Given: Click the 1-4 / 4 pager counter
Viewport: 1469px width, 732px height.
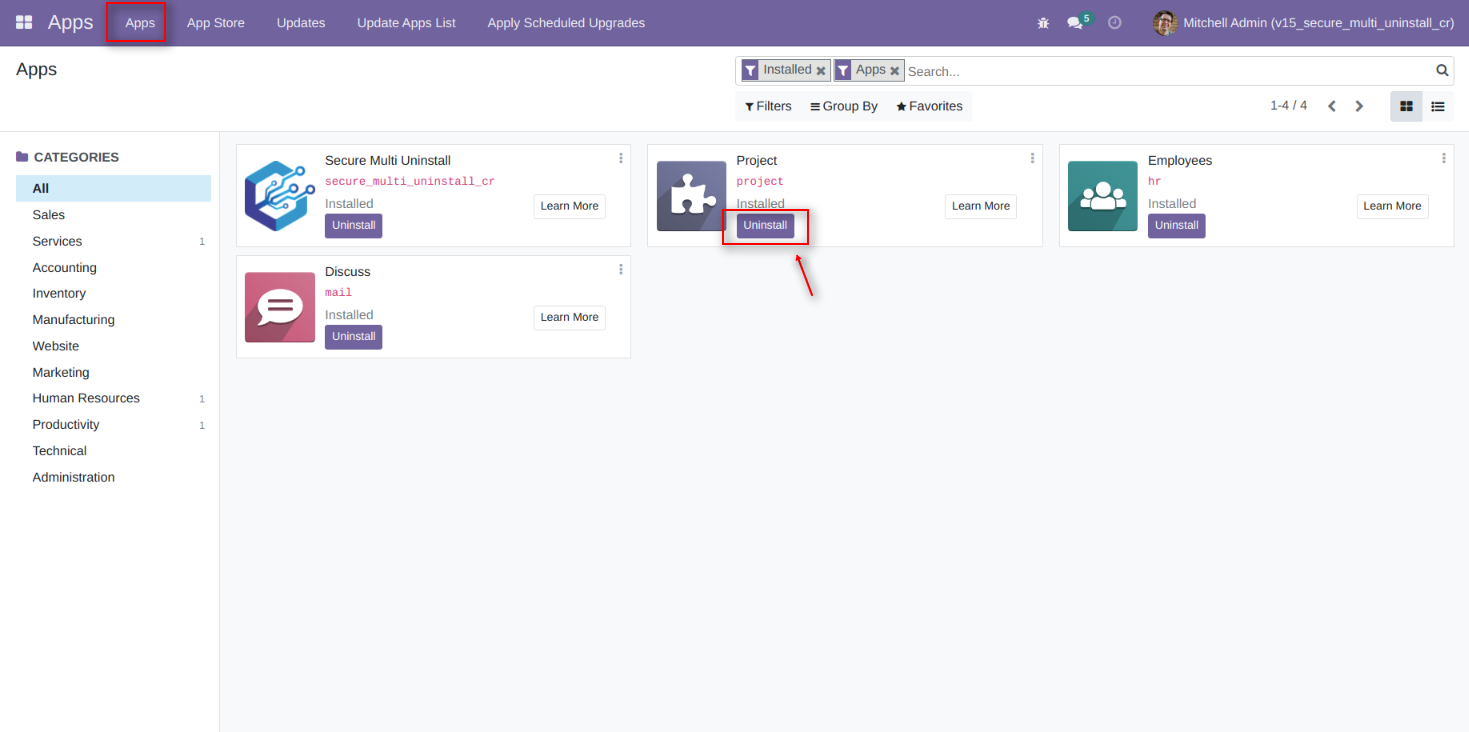Looking at the screenshot, I should 1288,105.
